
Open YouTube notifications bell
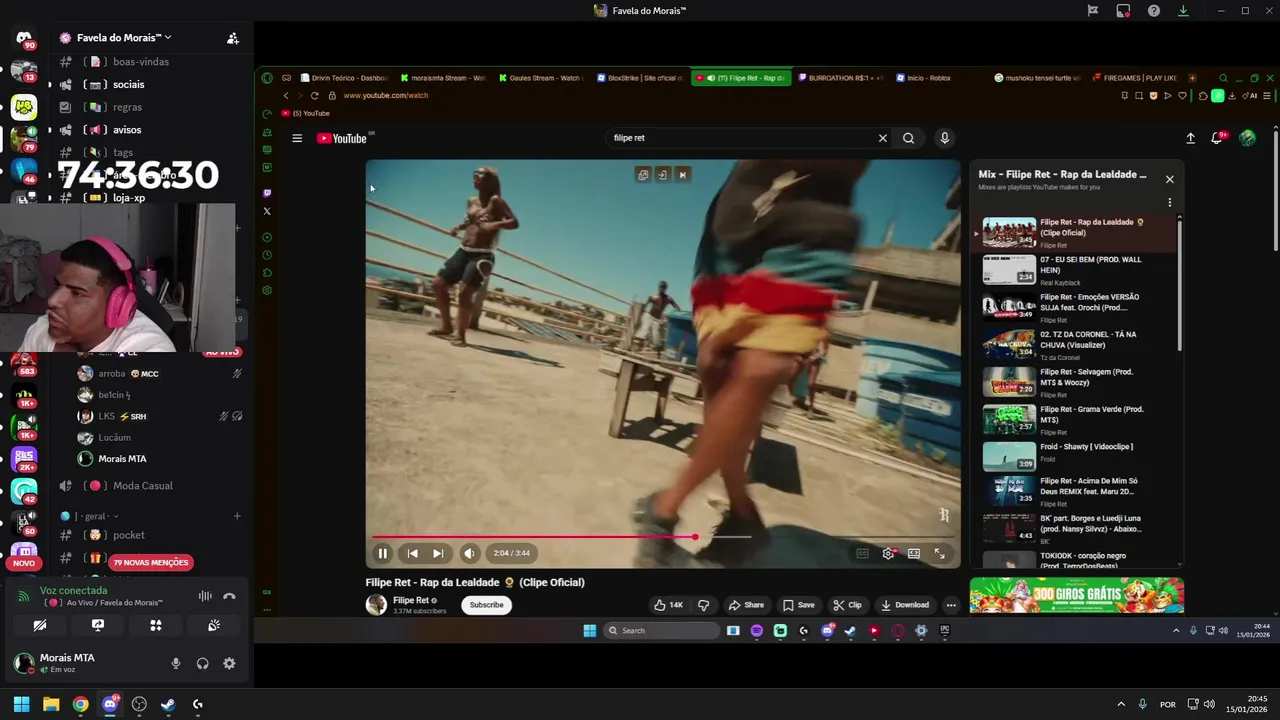[x=1217, y=138]
